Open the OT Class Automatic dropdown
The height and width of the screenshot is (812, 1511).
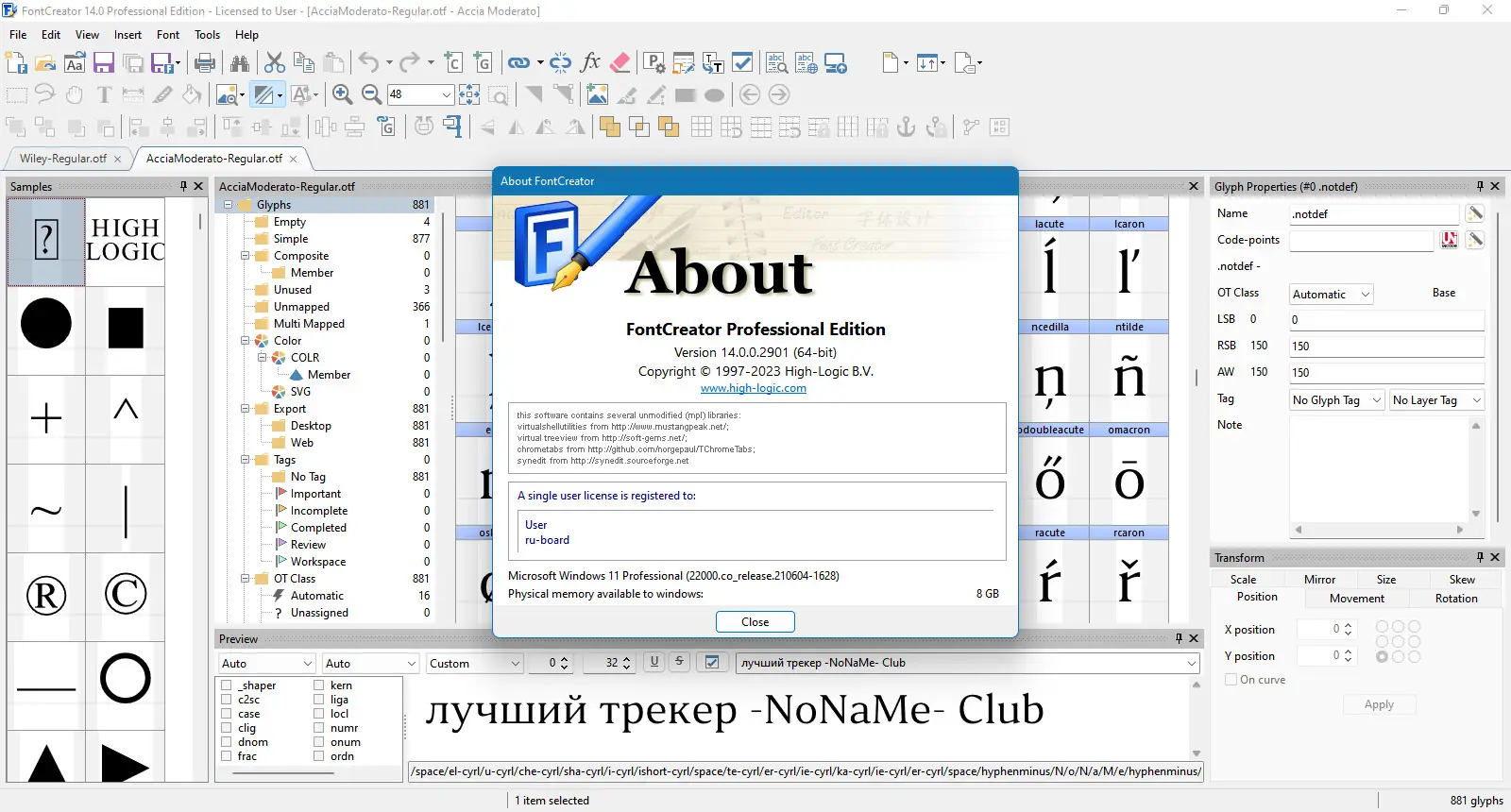pyautogui.click(x=1366, y=295)
